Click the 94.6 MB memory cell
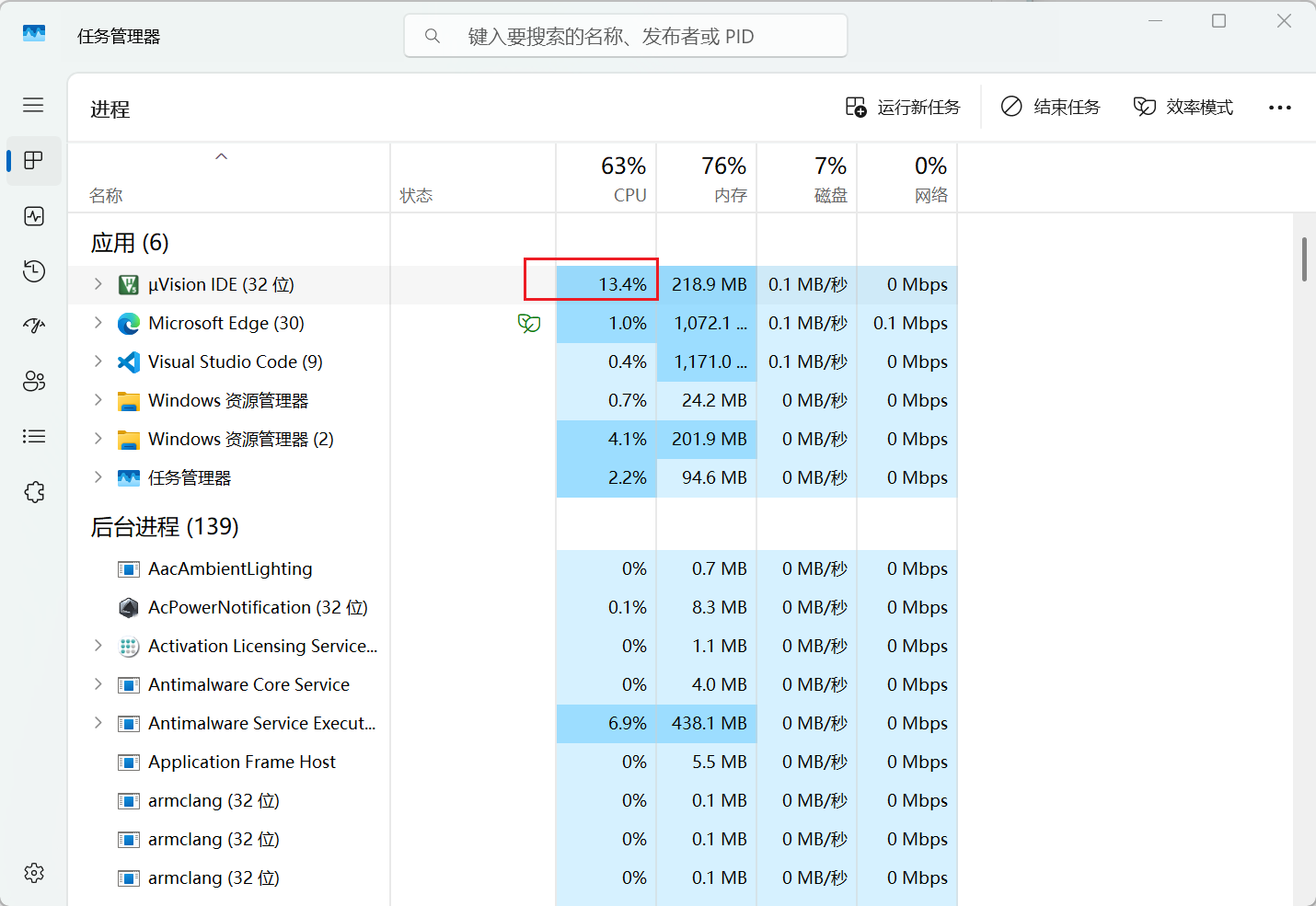Viewport: 1316px width, 906px height. click(707, 478)
